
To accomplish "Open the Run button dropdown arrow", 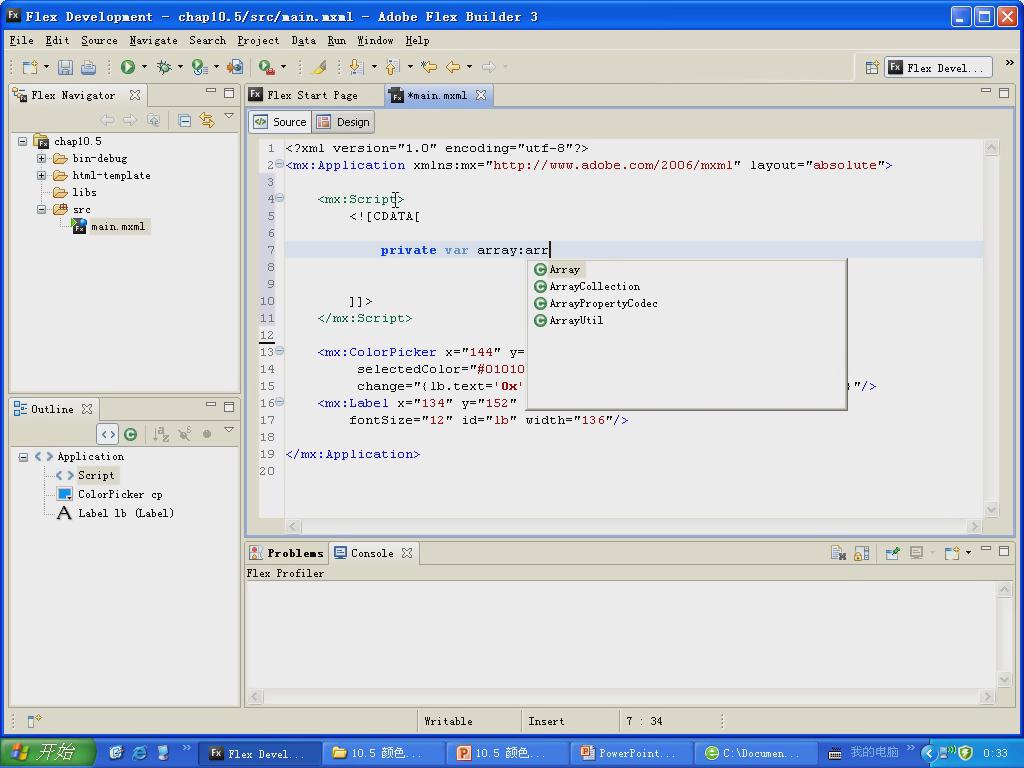I will coord(144,67).
